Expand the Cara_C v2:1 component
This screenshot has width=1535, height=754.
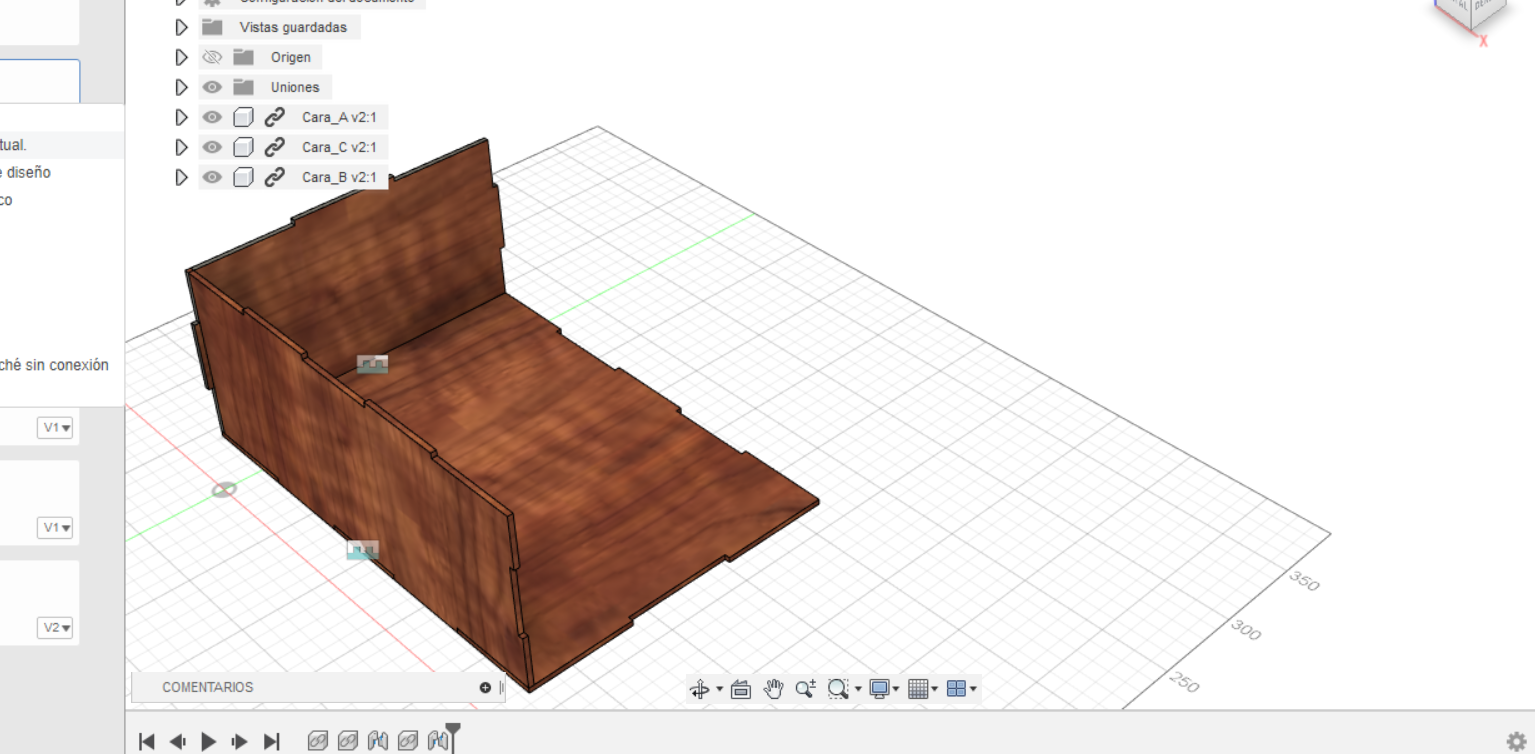[x=181, y=147]
